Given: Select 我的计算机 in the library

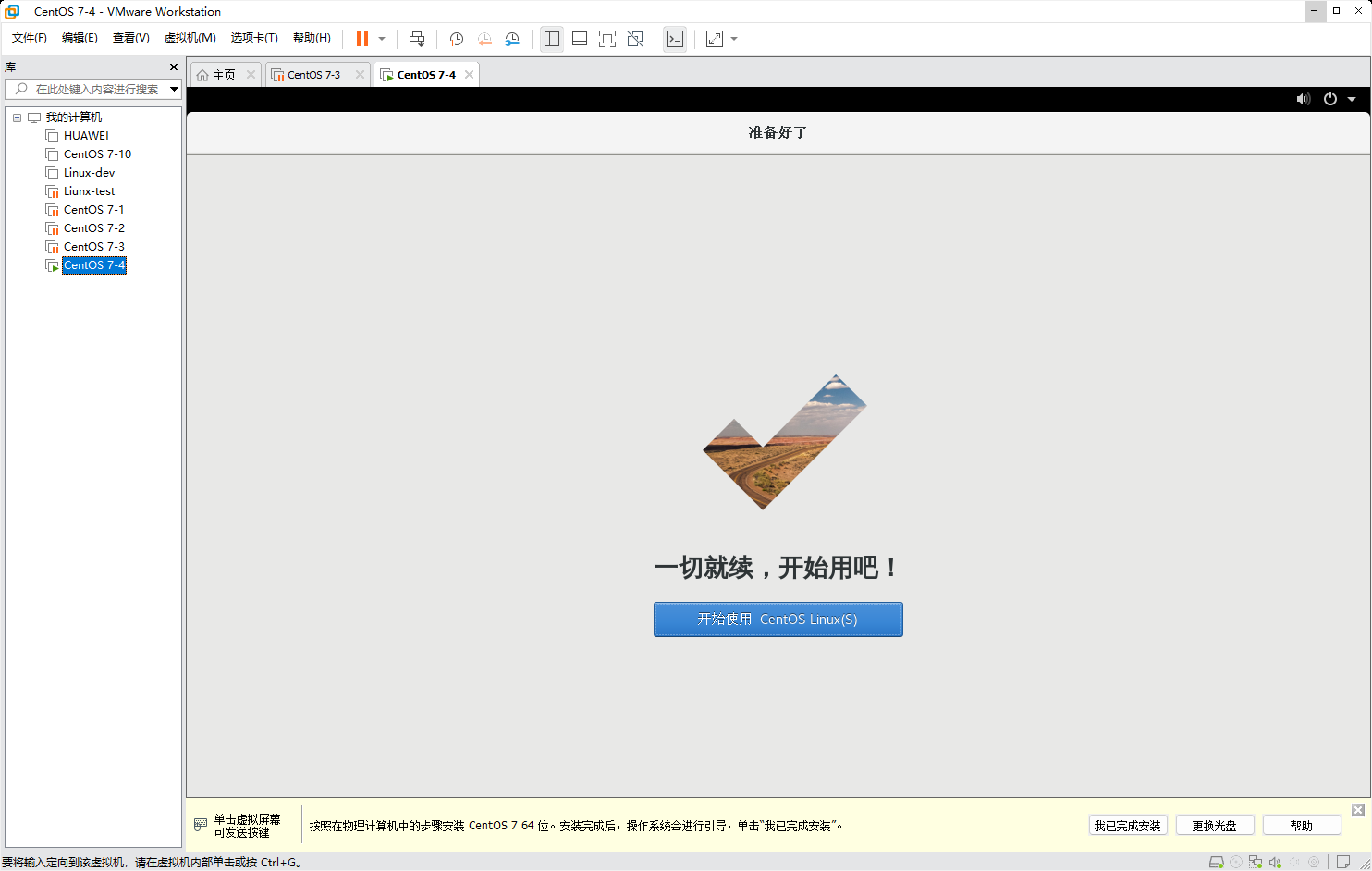Looking at the screenshot, I should pos(74,117).
